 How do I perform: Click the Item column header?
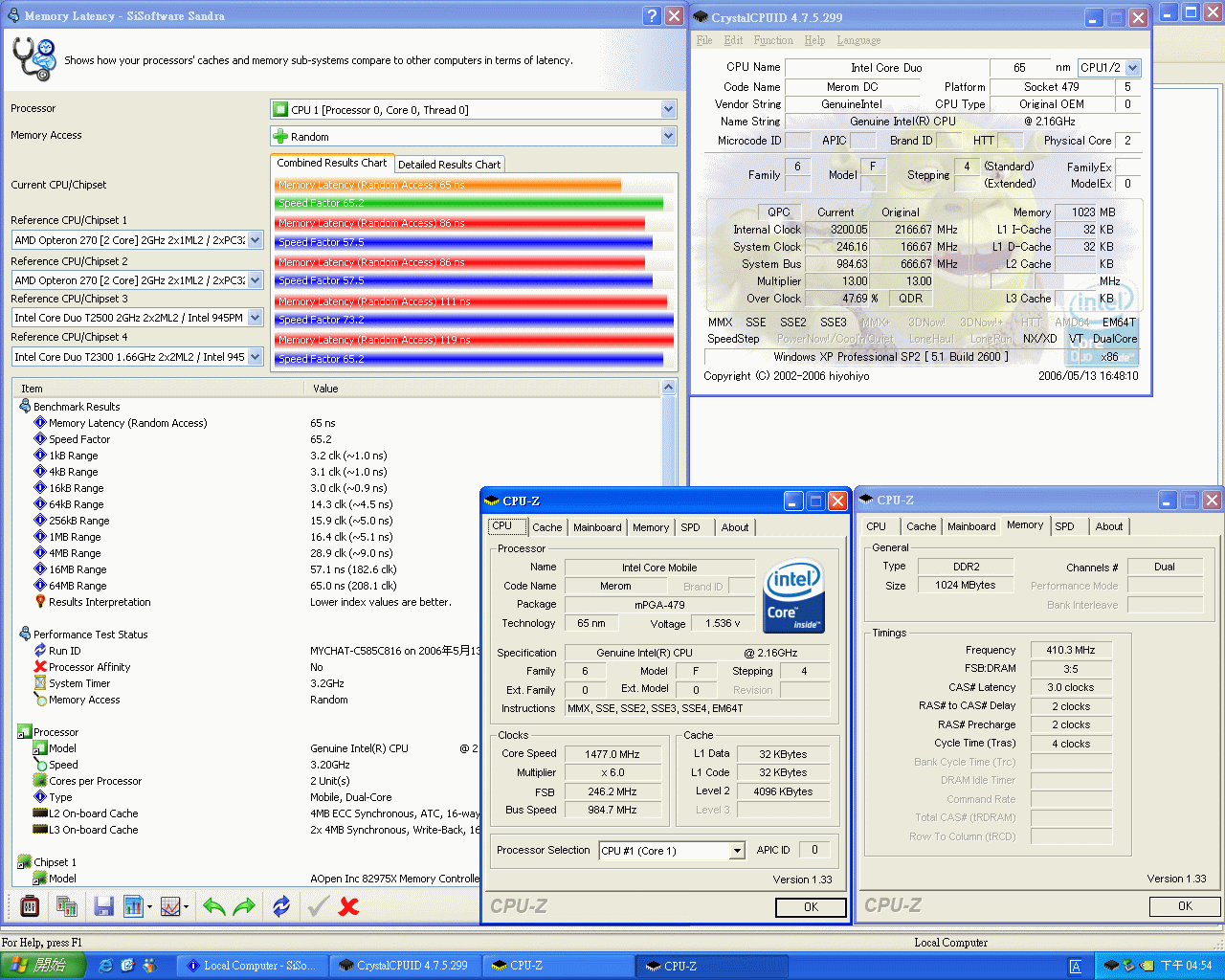pyautogui.click(x=158, y=389)
